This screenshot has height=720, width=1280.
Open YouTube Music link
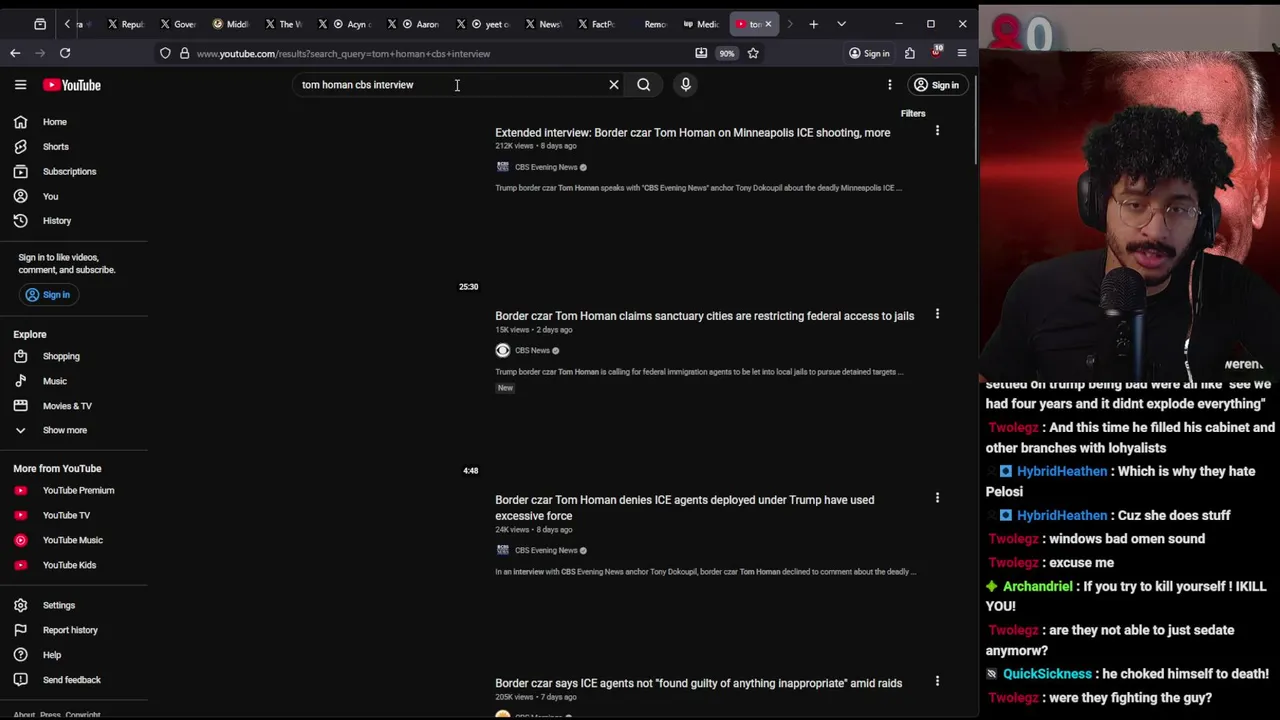click(x=74, y=540)
